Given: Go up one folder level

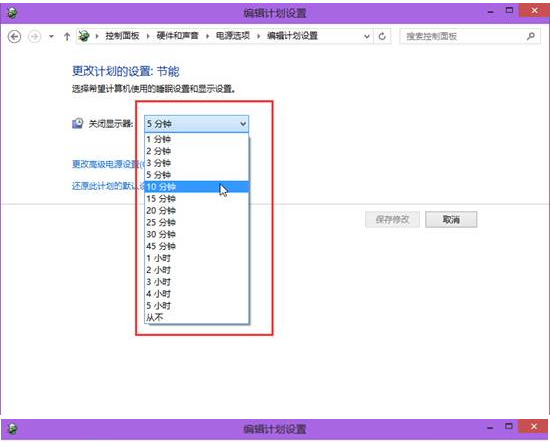Looking at the screenshot, I should click(x=67, y=36).
